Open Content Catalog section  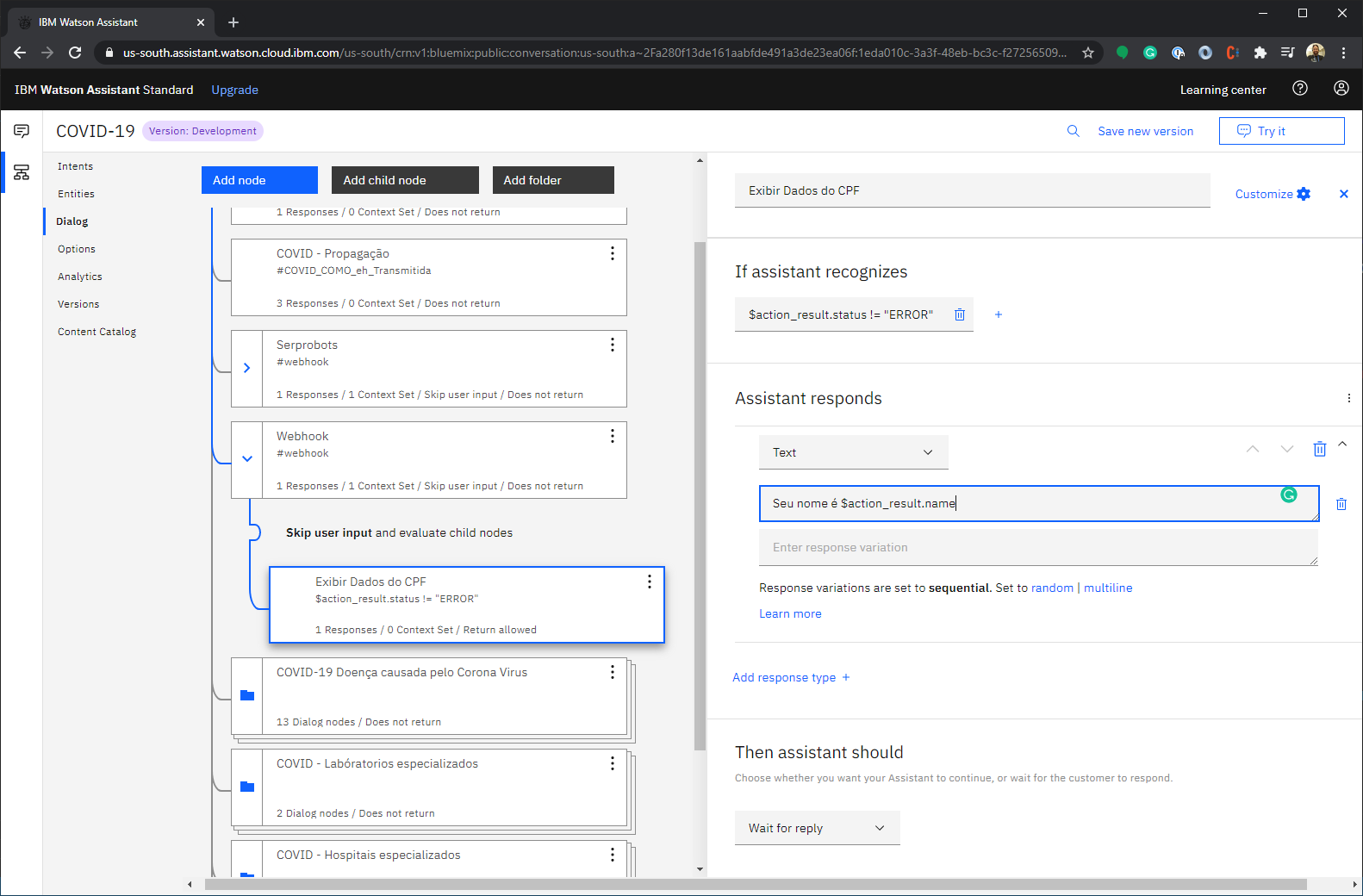pos(97,332)
